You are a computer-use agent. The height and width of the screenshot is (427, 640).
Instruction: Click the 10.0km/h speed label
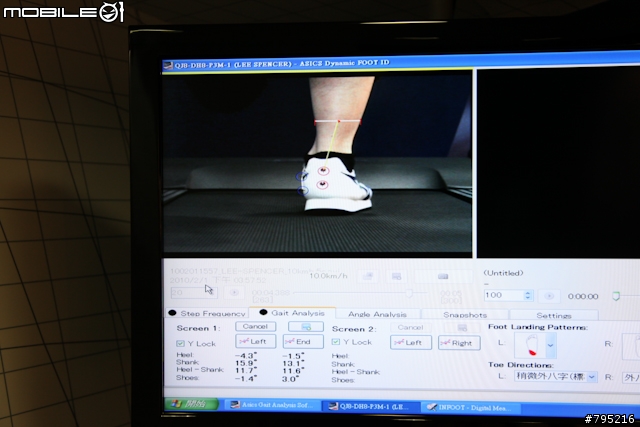click(x=328, y=276)
